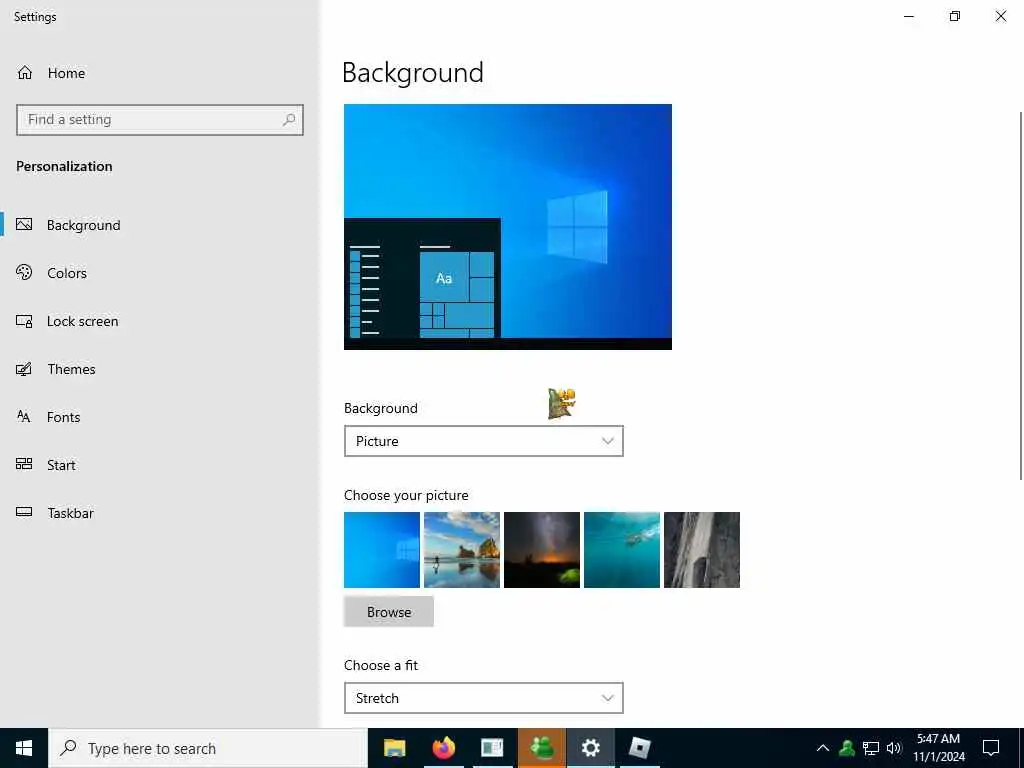This screenshot has width=1024, height=768.
Task: Click the Fonts AA icon
Action: 24,416
